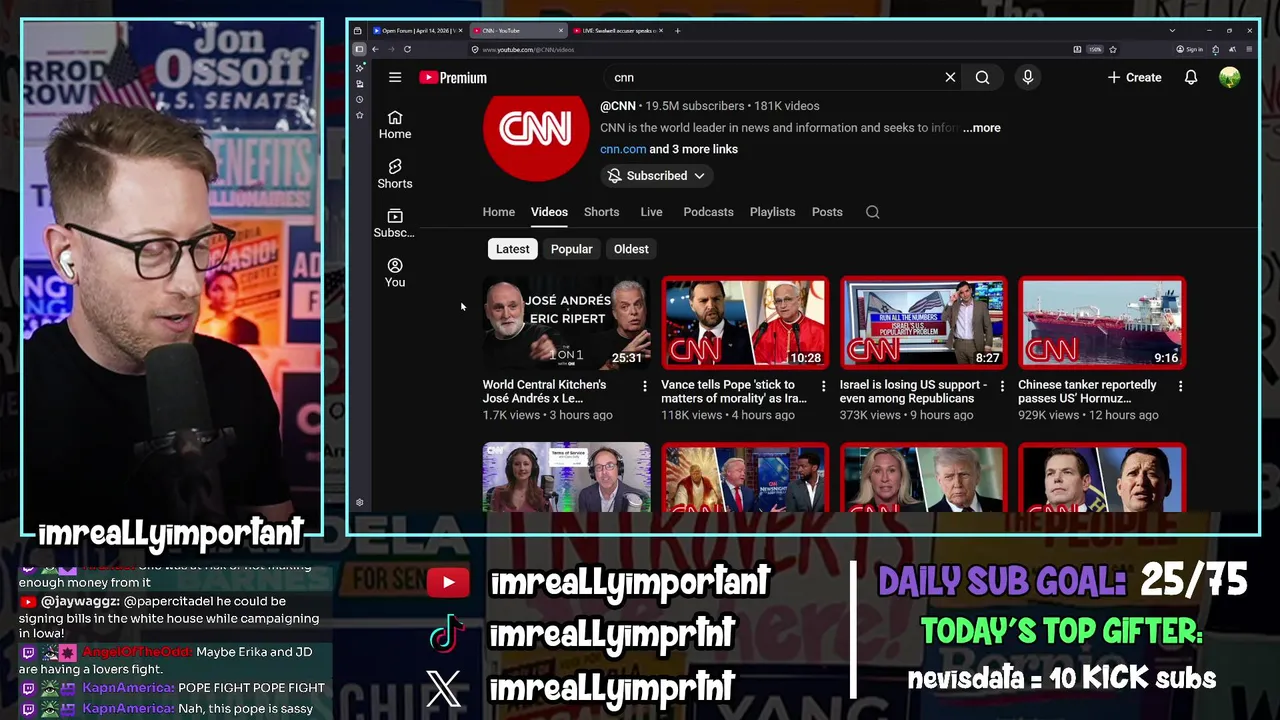Open bookmarks star in browser sidebar
The image size is (1280, 720).
(x=360, y=115)
